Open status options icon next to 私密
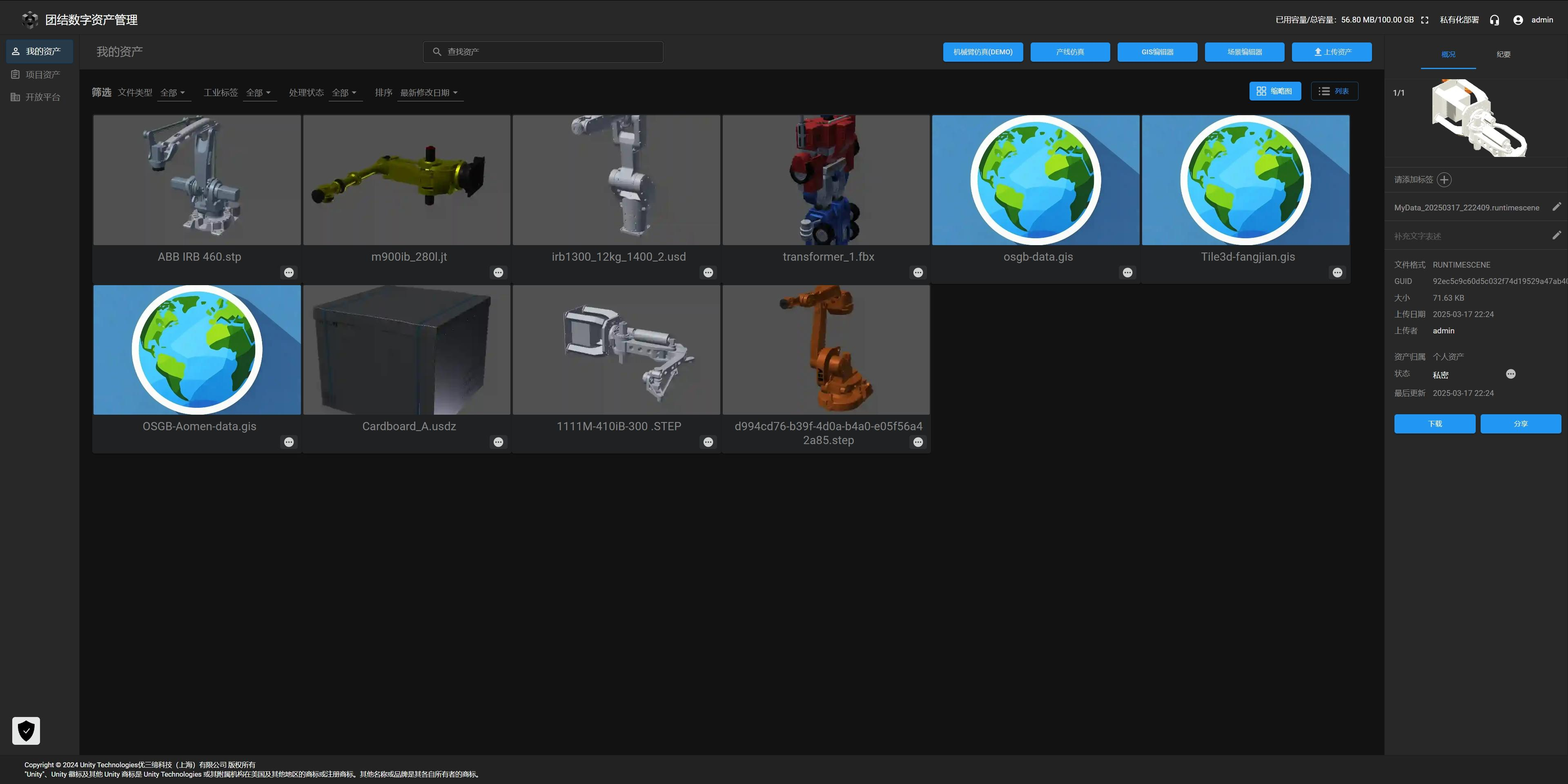 [x=1510, y=374]
